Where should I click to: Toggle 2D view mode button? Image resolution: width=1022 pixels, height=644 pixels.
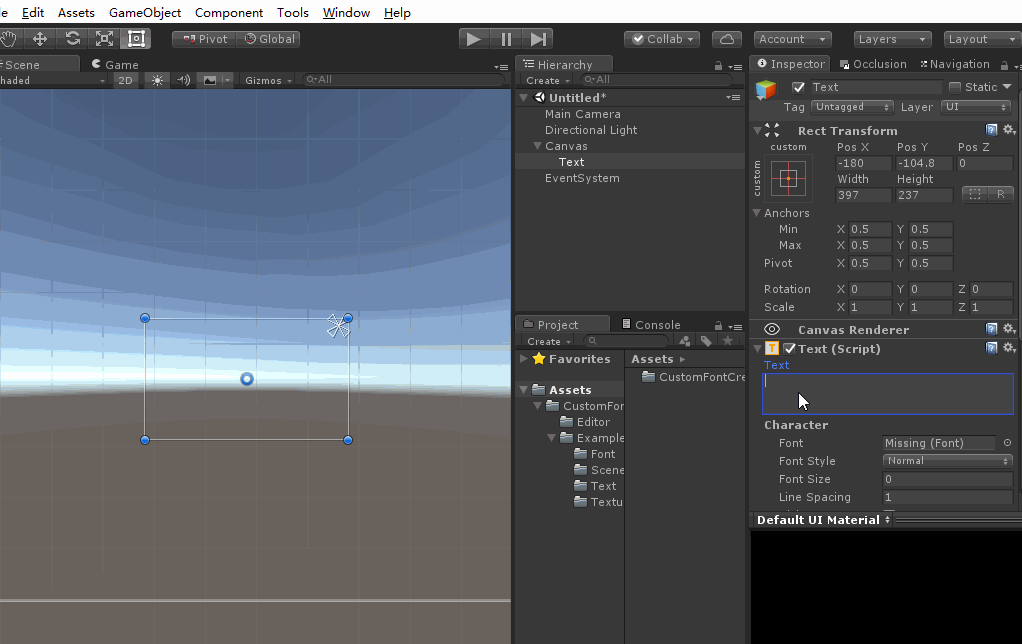point(125,80)
